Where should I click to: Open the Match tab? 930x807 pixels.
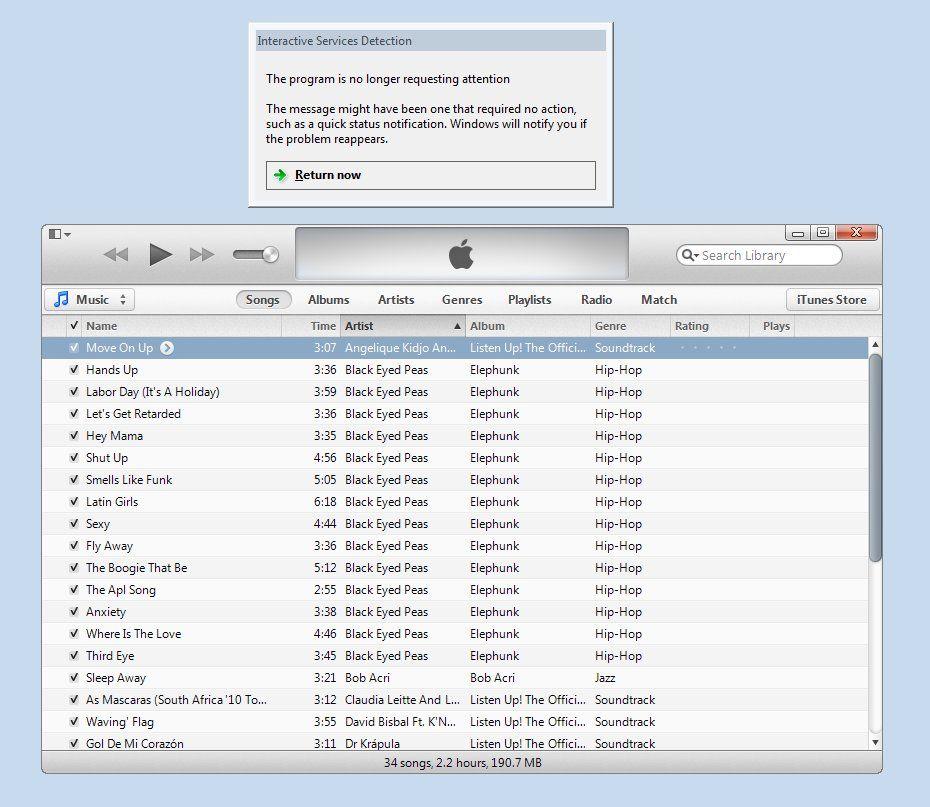(659, 299)
